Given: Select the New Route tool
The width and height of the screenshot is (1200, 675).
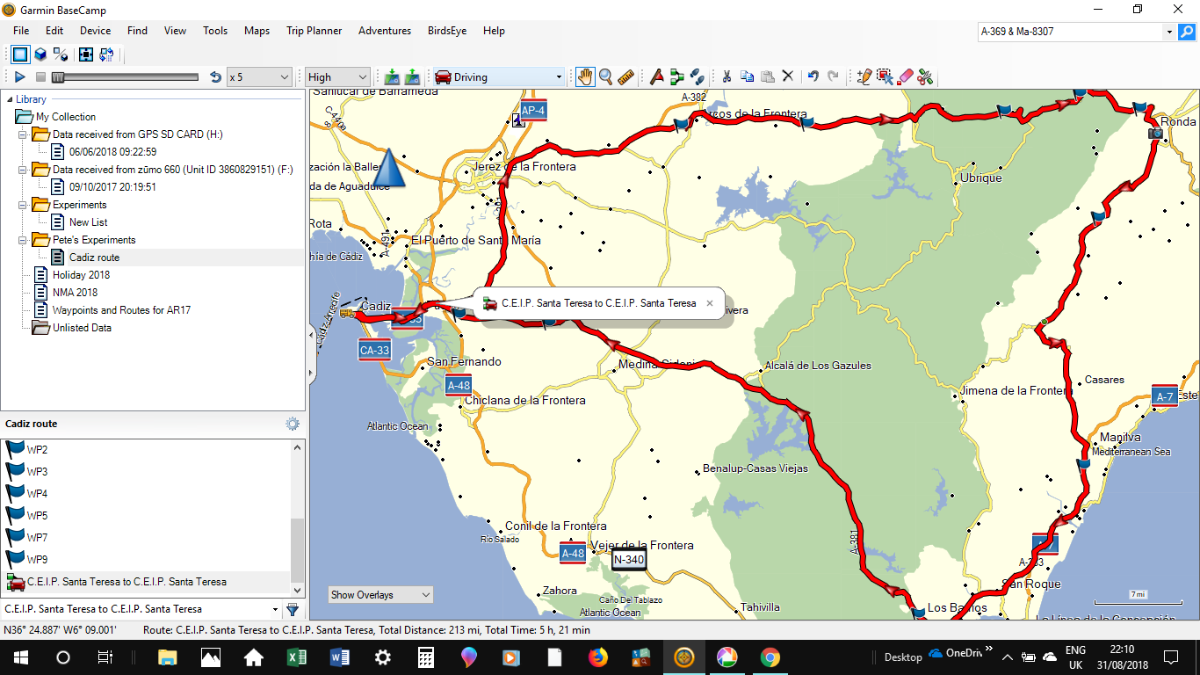Looking at the screenshot, I should click(x=677, y=77).
